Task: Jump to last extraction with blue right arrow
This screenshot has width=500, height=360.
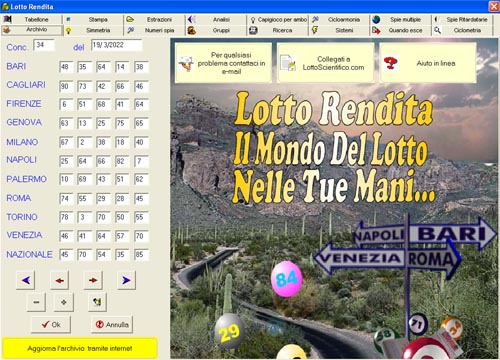Action: tap(126, 280)
